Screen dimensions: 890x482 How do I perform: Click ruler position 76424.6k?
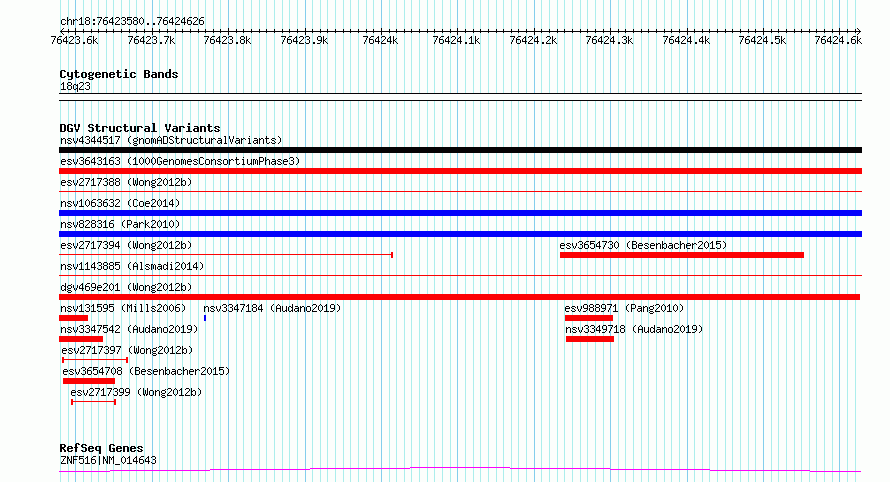point(838,40)
